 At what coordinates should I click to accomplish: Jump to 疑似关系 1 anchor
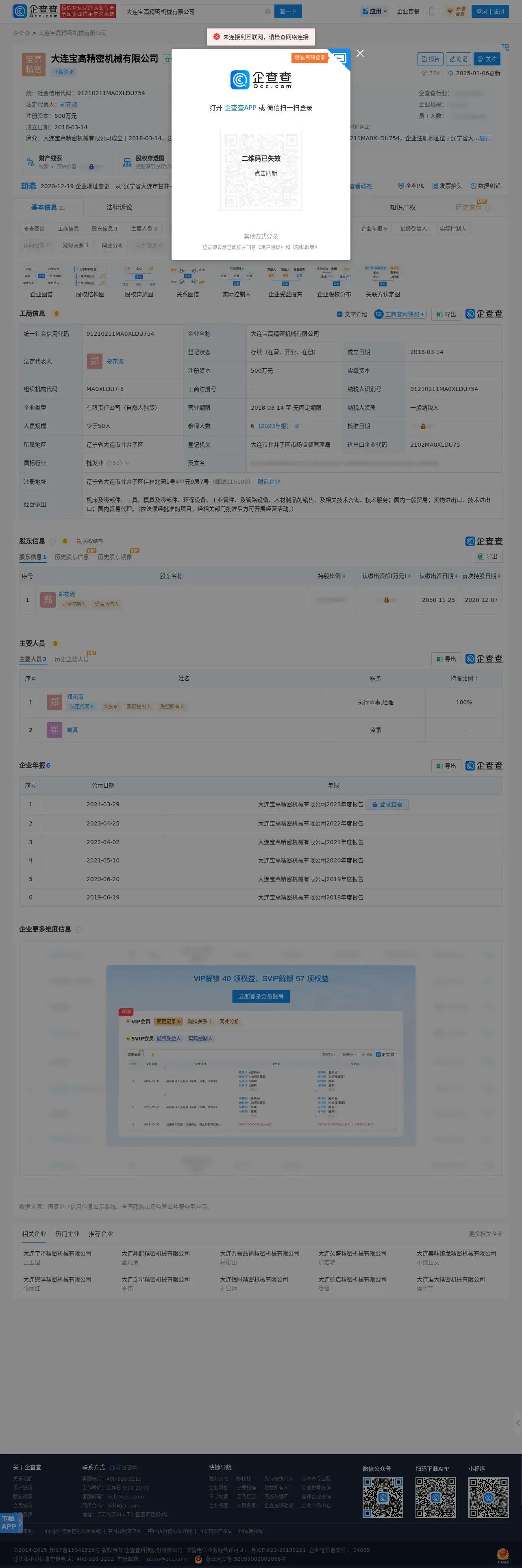[76, 245]
